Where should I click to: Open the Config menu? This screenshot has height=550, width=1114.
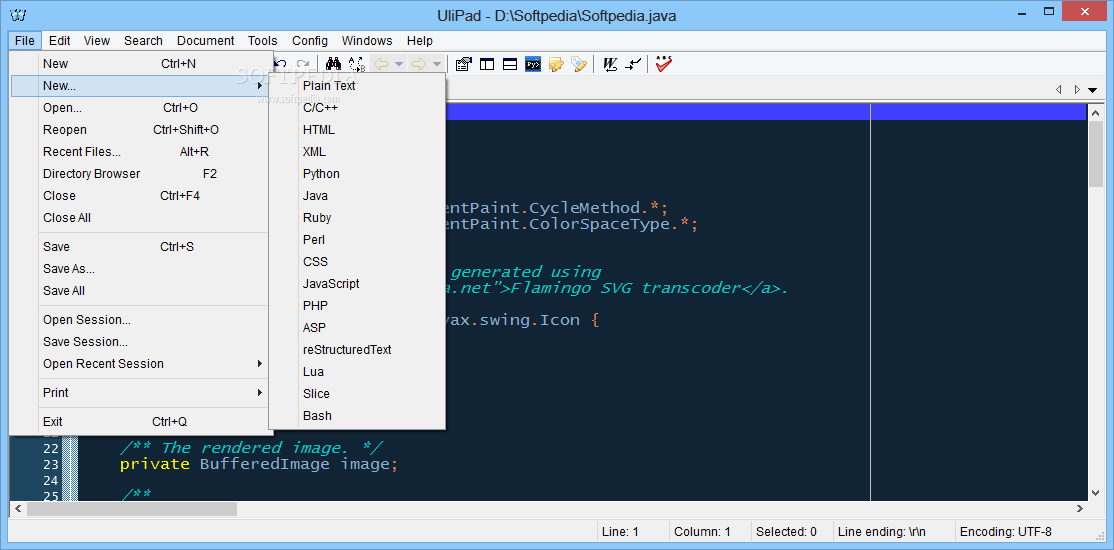coord(310,41)
